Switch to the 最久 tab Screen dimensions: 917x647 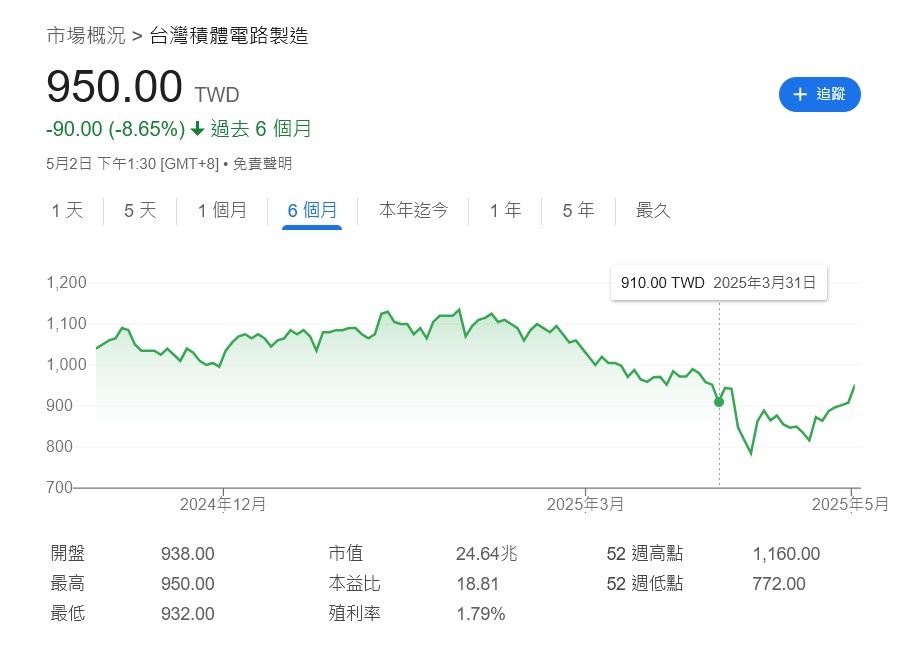(x=653, y=210)
